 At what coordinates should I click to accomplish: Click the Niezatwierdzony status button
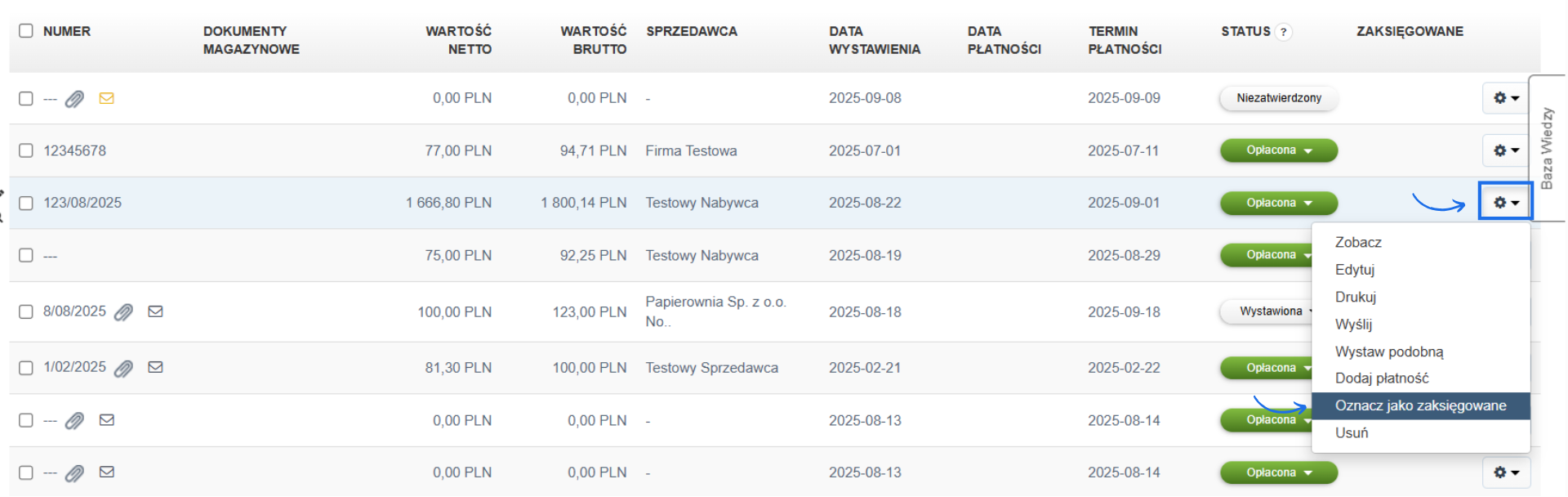1277,98
